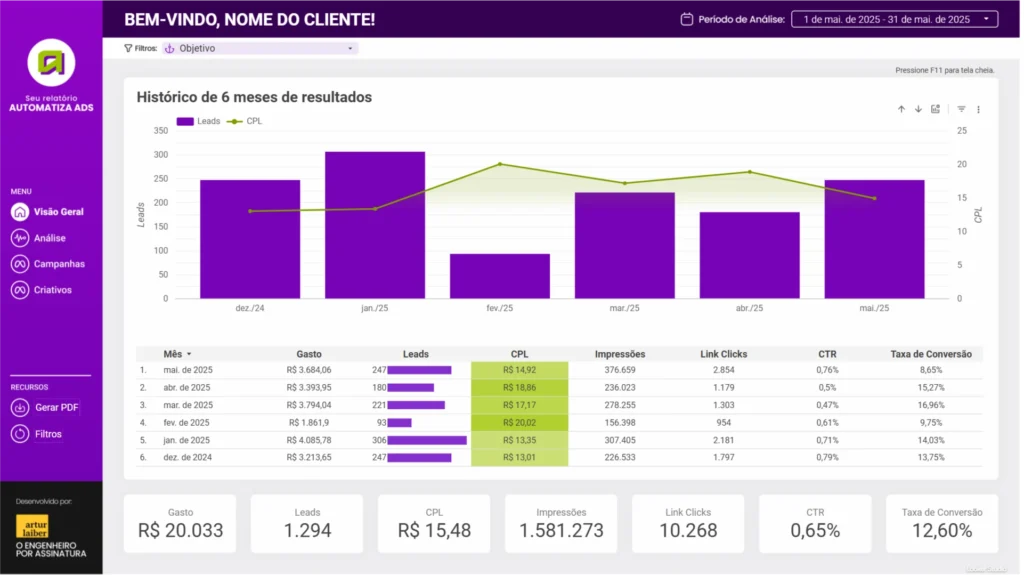
Task: Click the CPL cell R$ 18,86
Action: (519, 387)
